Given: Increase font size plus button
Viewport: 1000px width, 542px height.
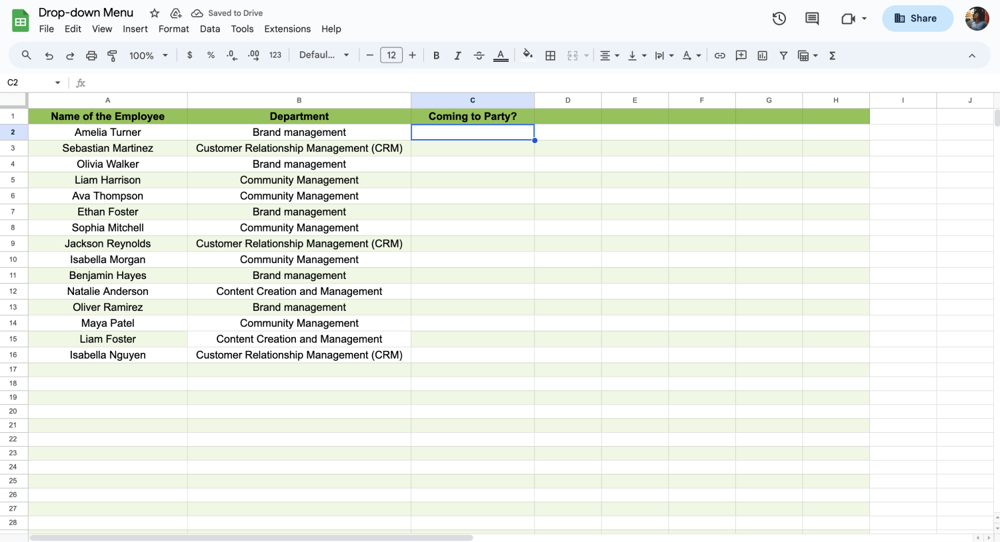Looking at the screenshot, I should coord(412,55).
